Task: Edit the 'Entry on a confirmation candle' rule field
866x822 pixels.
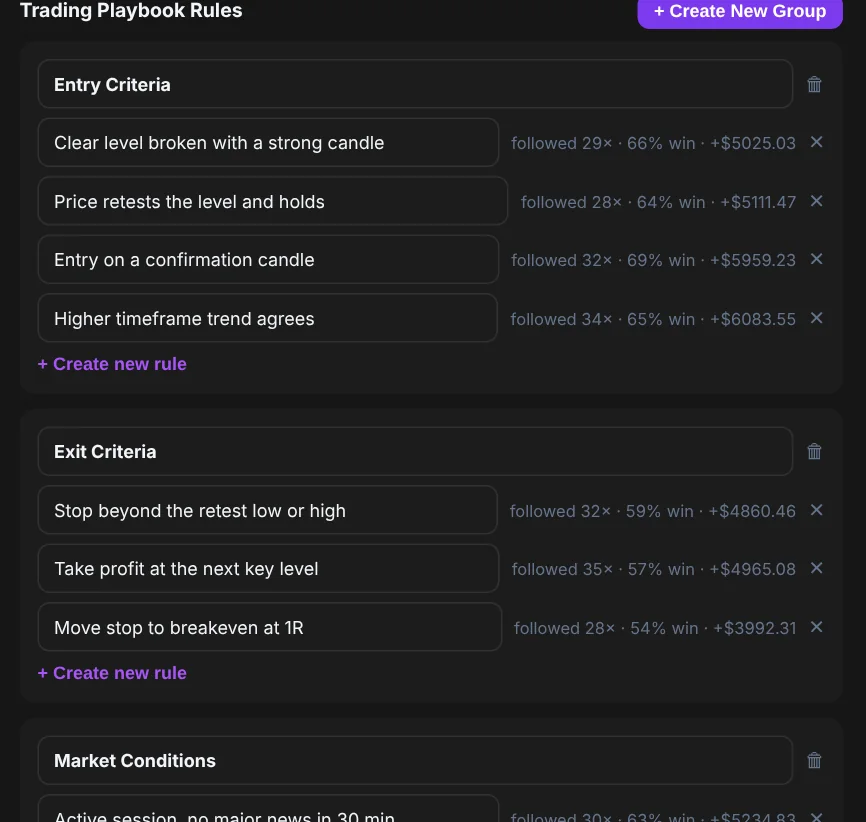Action: (x=268, y=260)
